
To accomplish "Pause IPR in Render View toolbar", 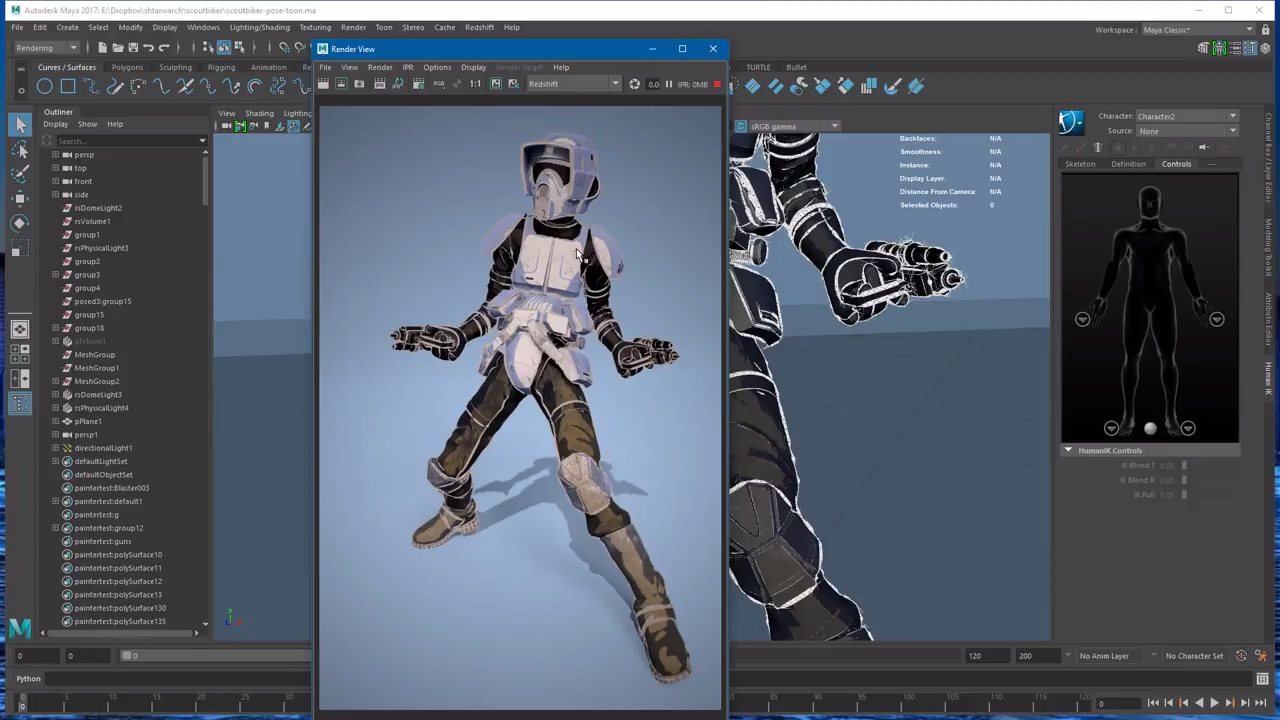I will [669, 84].
